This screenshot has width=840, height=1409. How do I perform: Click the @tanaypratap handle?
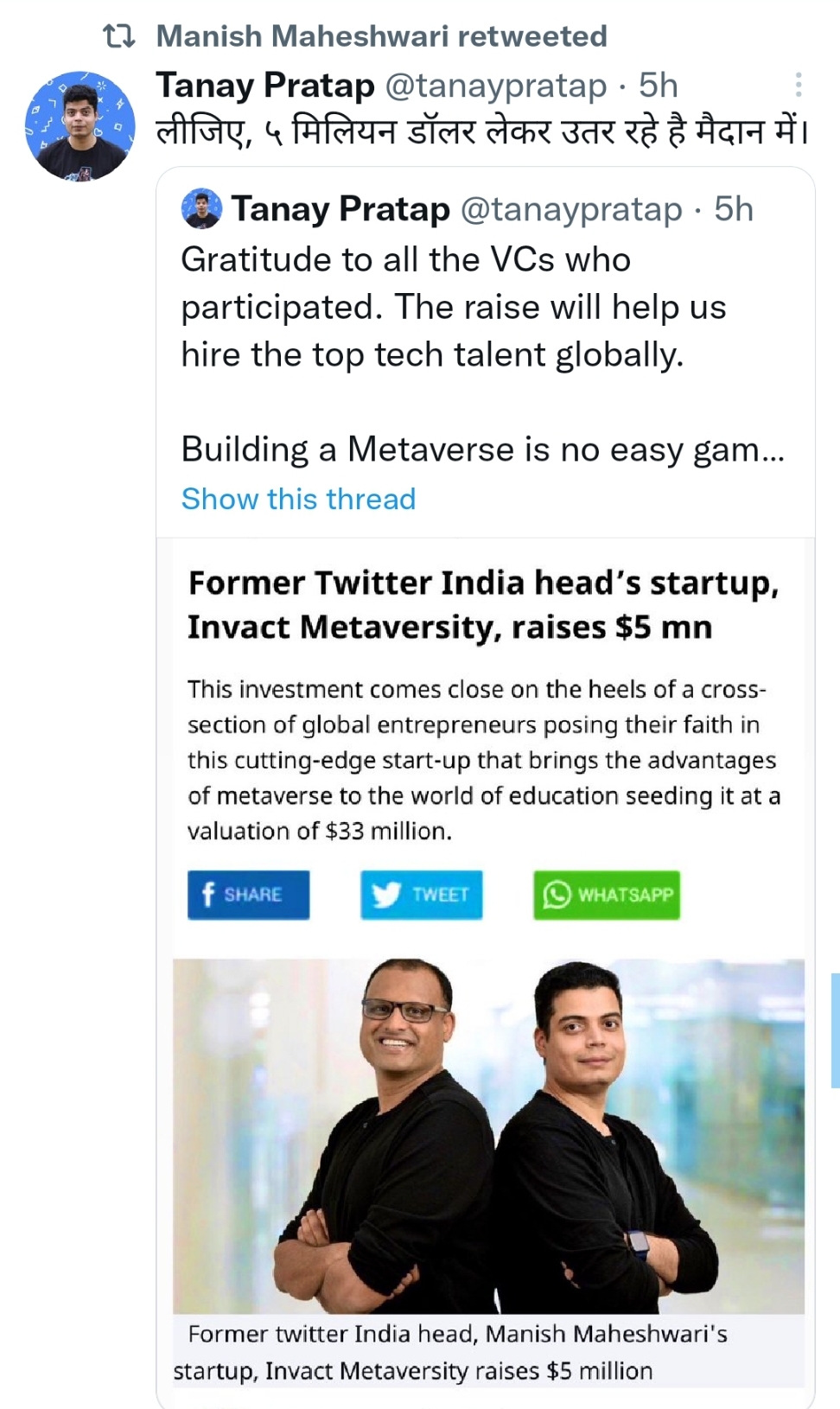click(497, 85)
